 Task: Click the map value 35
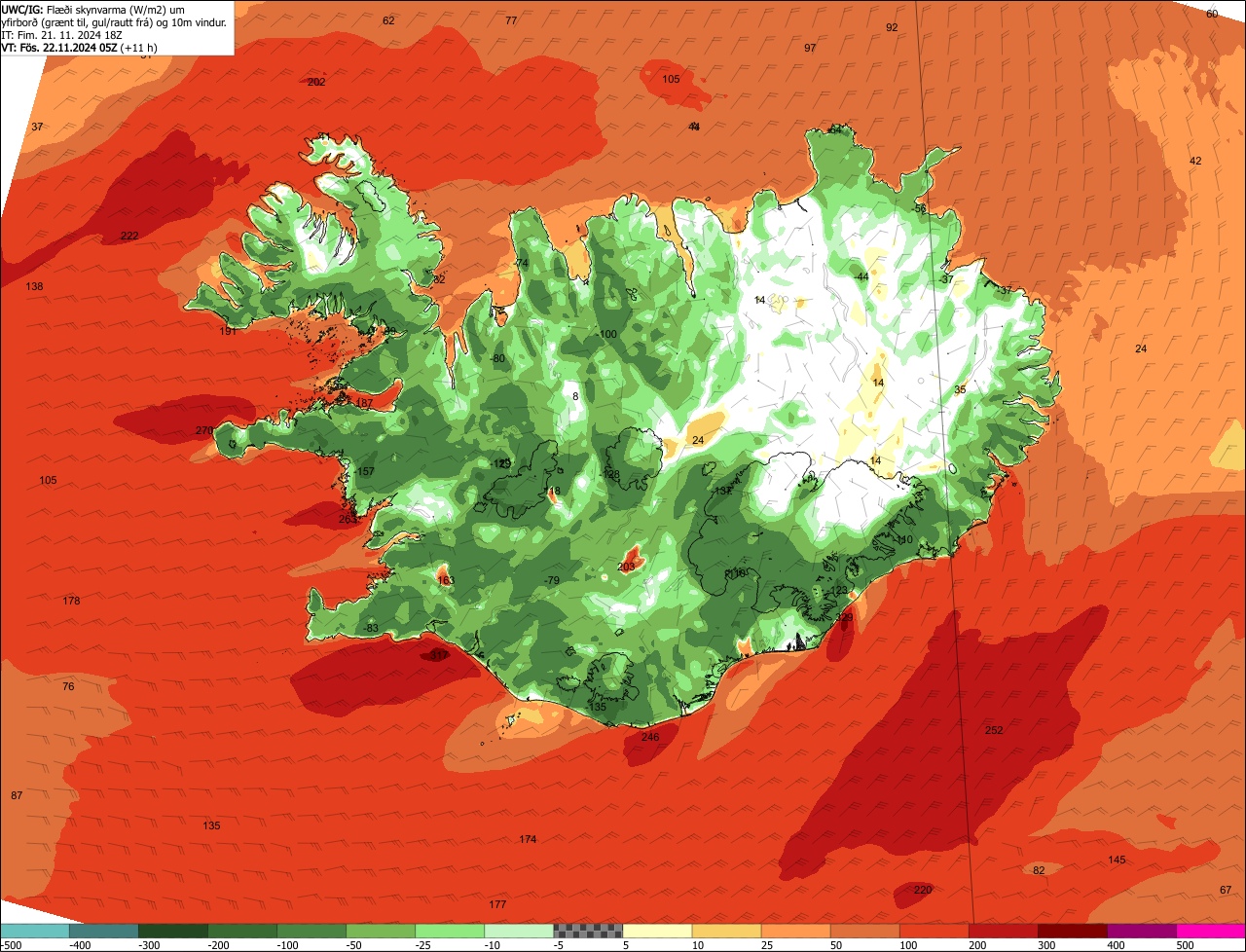(x=960, y=389)
